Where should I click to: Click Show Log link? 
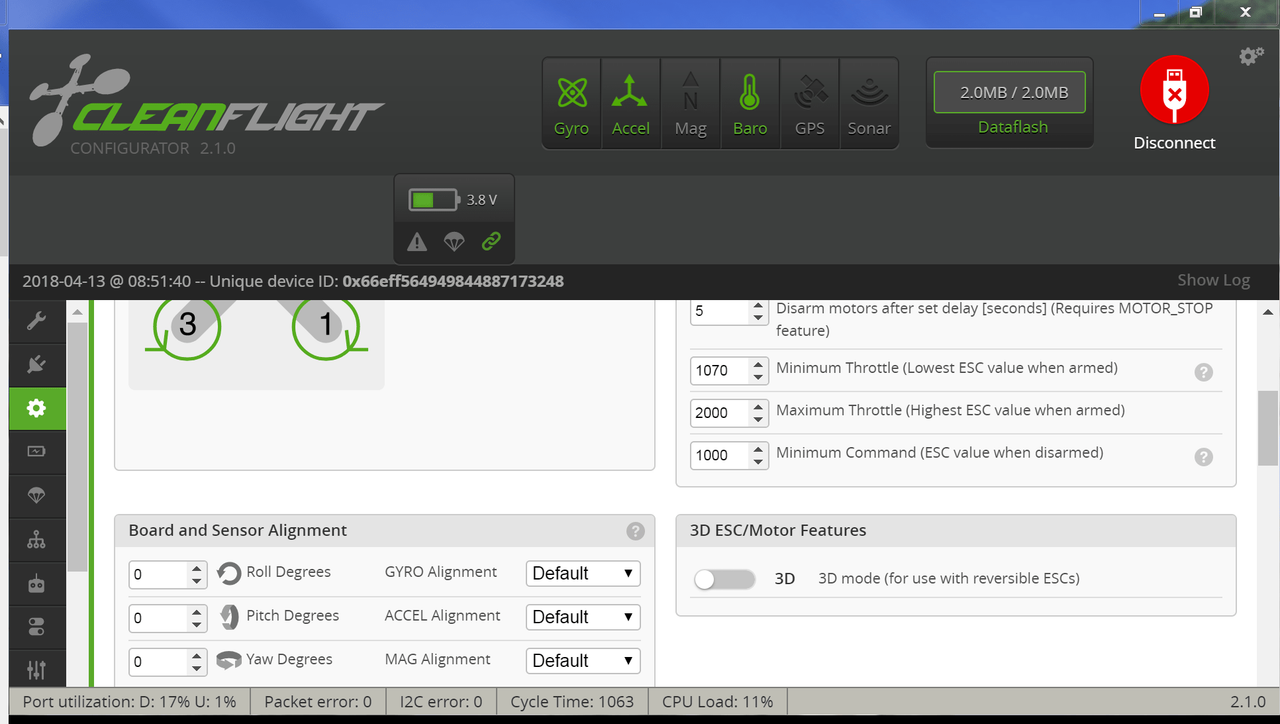pos(1213,280)
